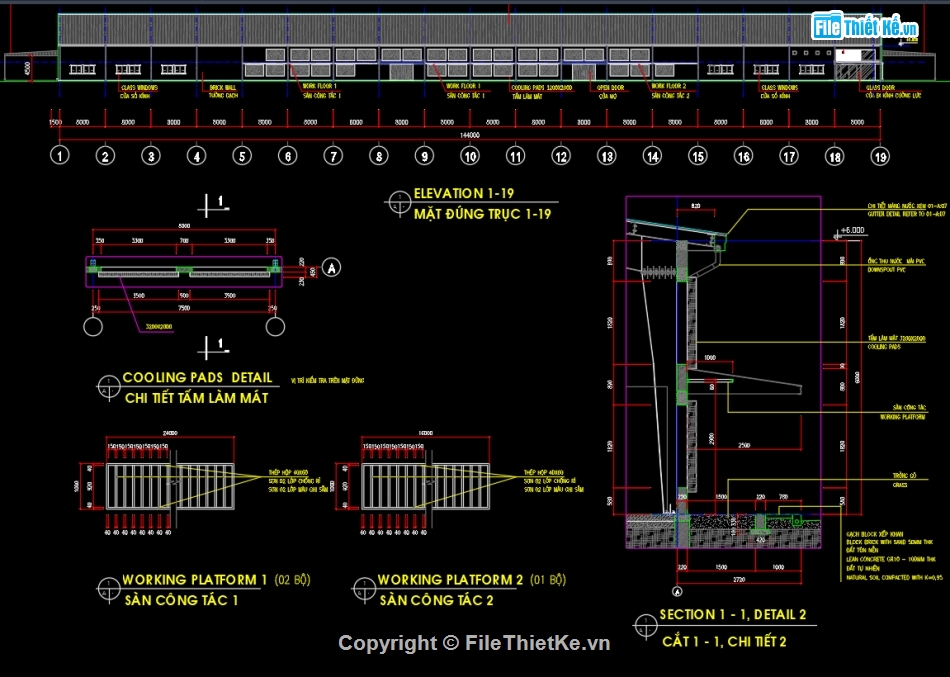The width and height of the screenshot is (950, 677).
Task: Click the 'GRASS' section label
Action: pos(899,485)
